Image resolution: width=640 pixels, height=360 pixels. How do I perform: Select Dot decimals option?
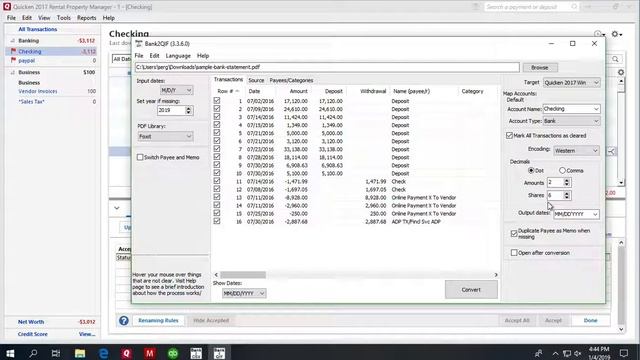pos(531,170)
